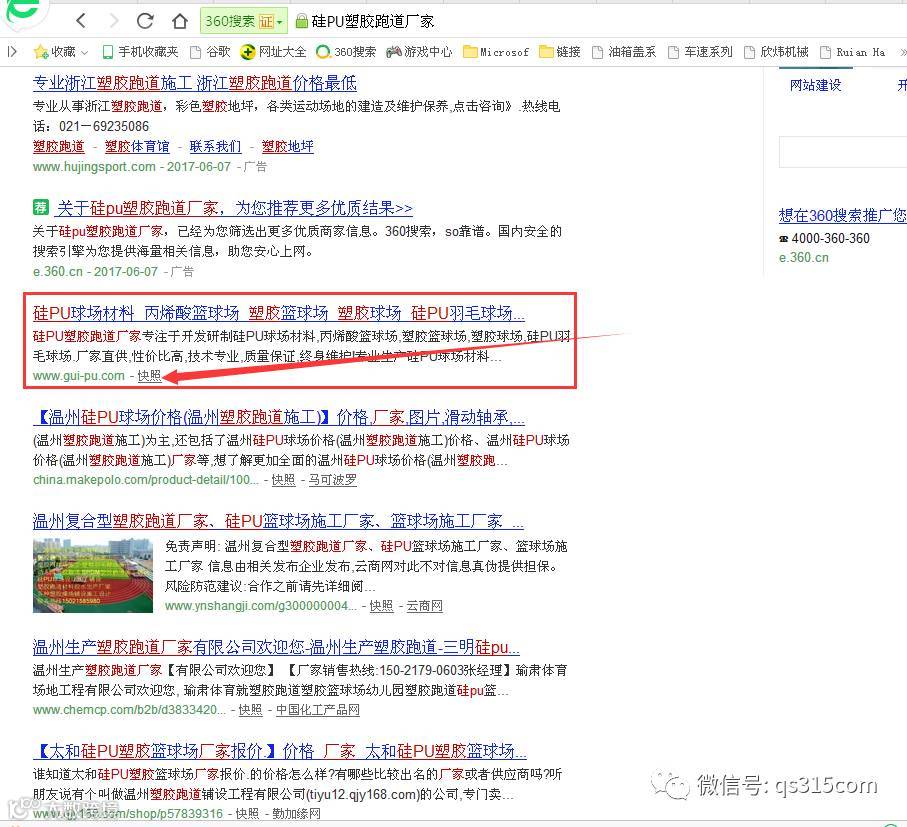This screenshot has height=827, width=907.
Task: Click e.360.cn URL under recommendation result
Action: 58,271
